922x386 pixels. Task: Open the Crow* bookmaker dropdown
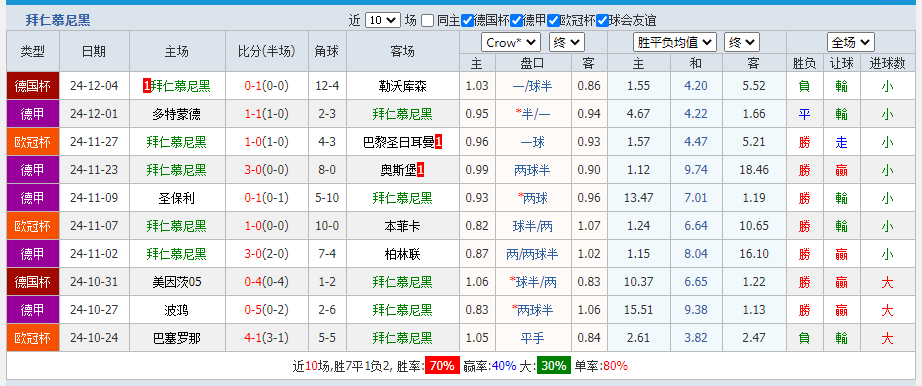(x=510, y=42)
